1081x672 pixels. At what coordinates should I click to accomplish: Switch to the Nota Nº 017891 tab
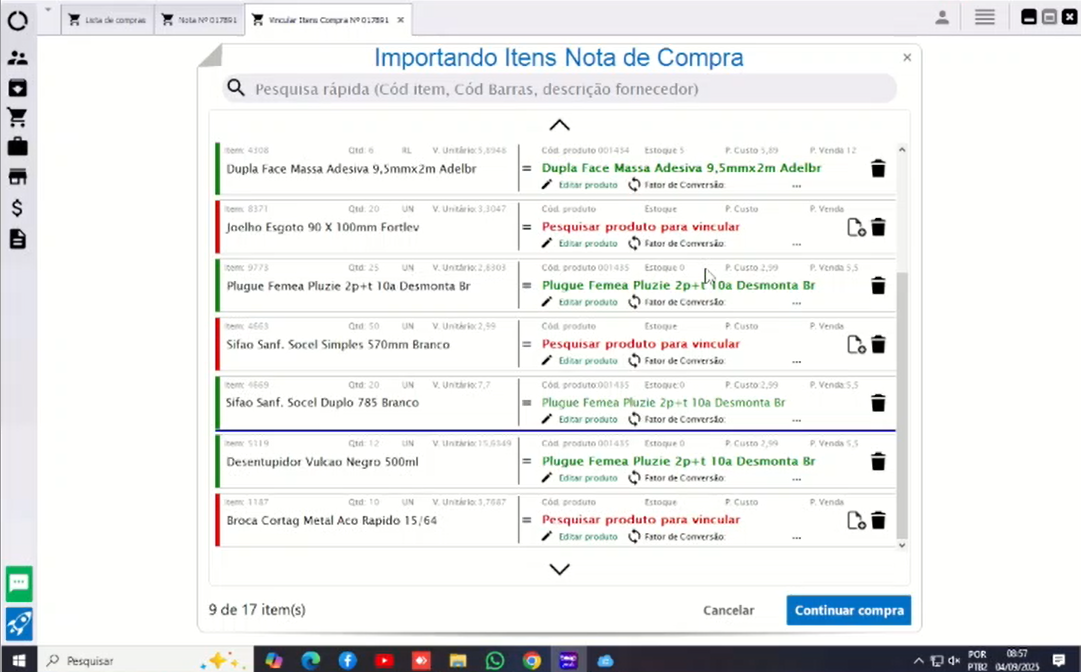[199, 20]
